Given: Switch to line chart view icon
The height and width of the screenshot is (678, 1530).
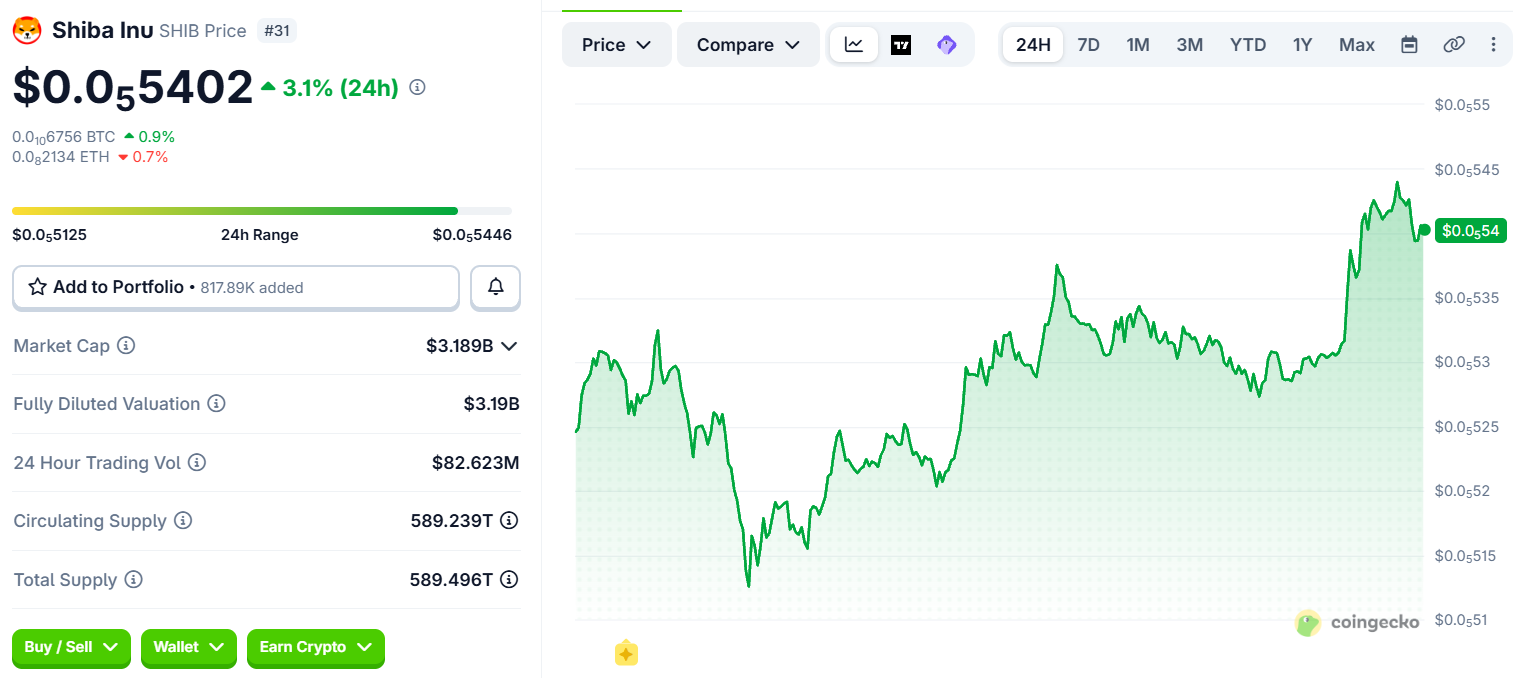Looking at the screenshot, I should 854,45.
